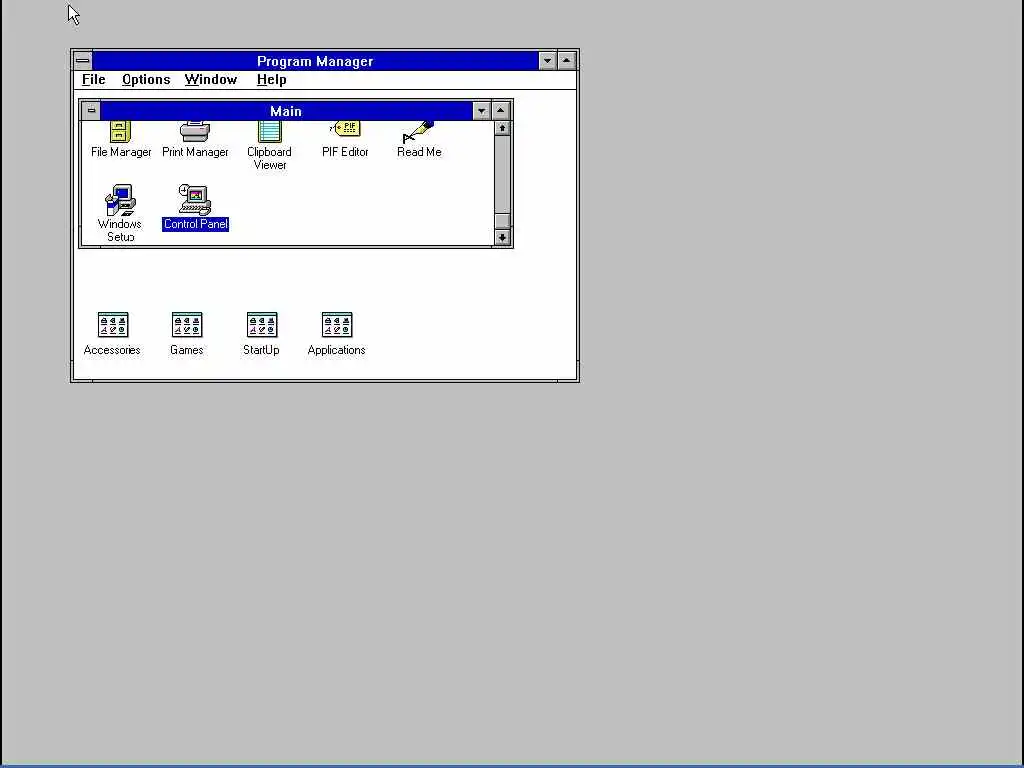Select the PIF Editor icon
This screenshot has width=1024, height=768.
click(x=345, y=139)
